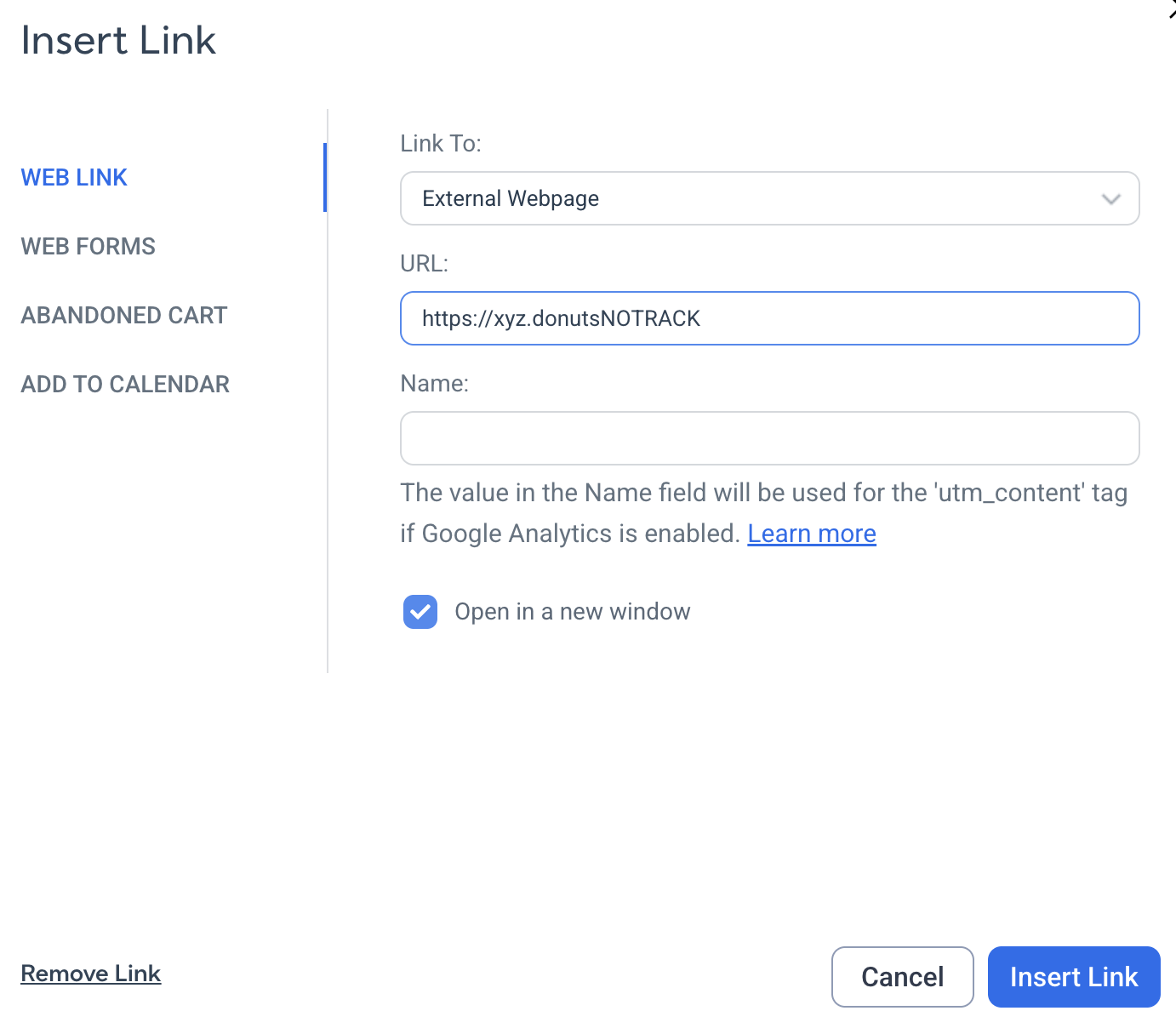The image size is (1176, 1028).
Task: Click the 'Name:' field label
Action: point(434,383)
